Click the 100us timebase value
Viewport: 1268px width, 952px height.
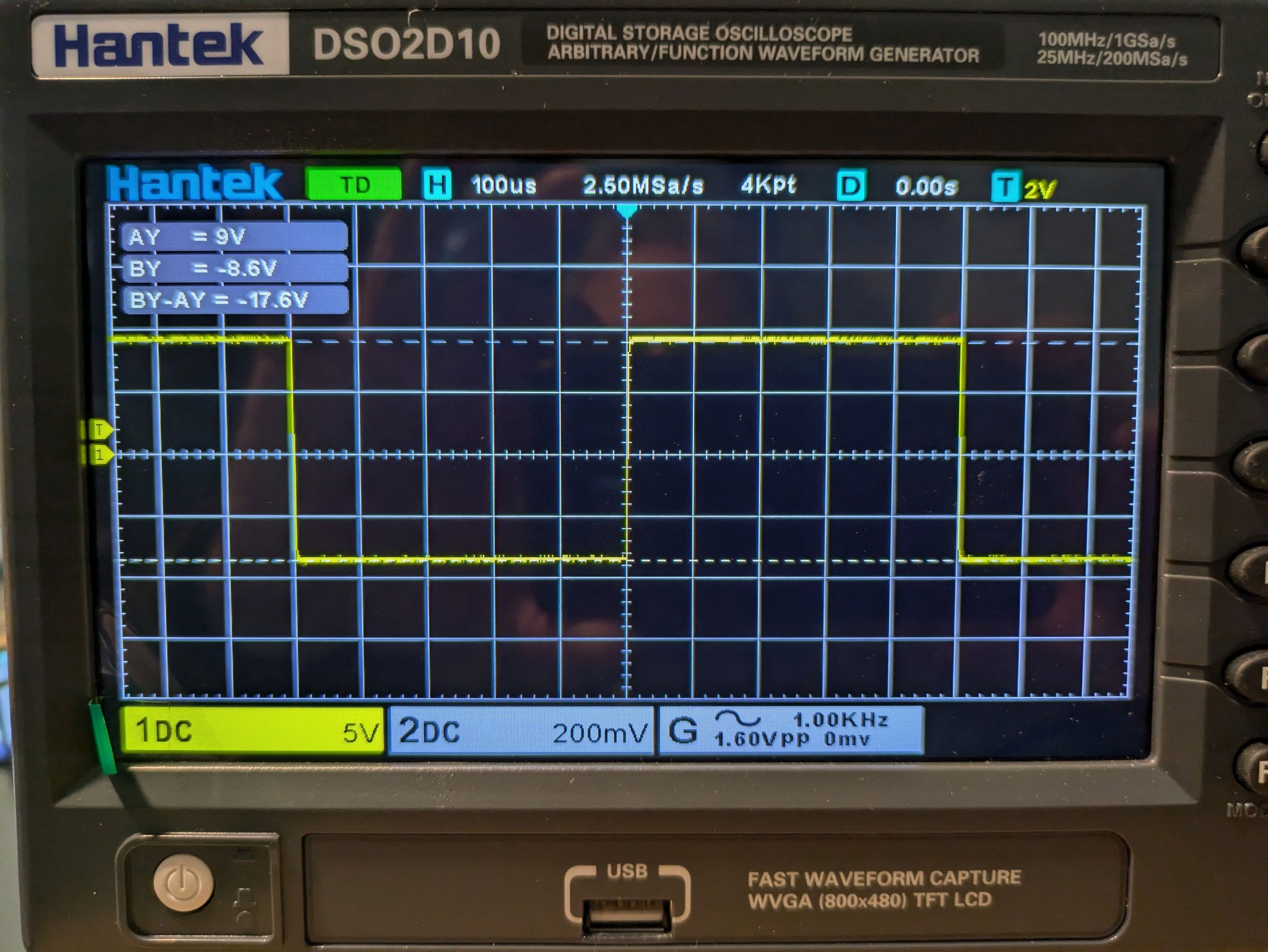(x=503, y=185)
